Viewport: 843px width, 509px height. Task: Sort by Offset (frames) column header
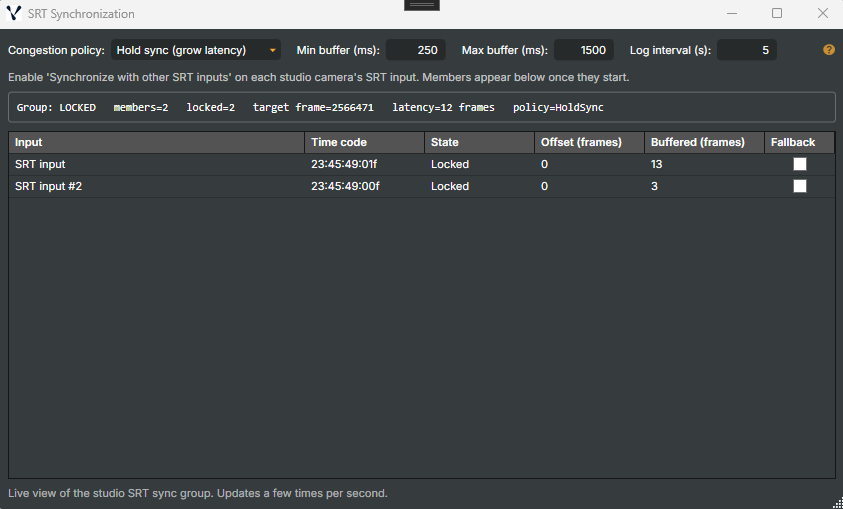tap(589, 142)
